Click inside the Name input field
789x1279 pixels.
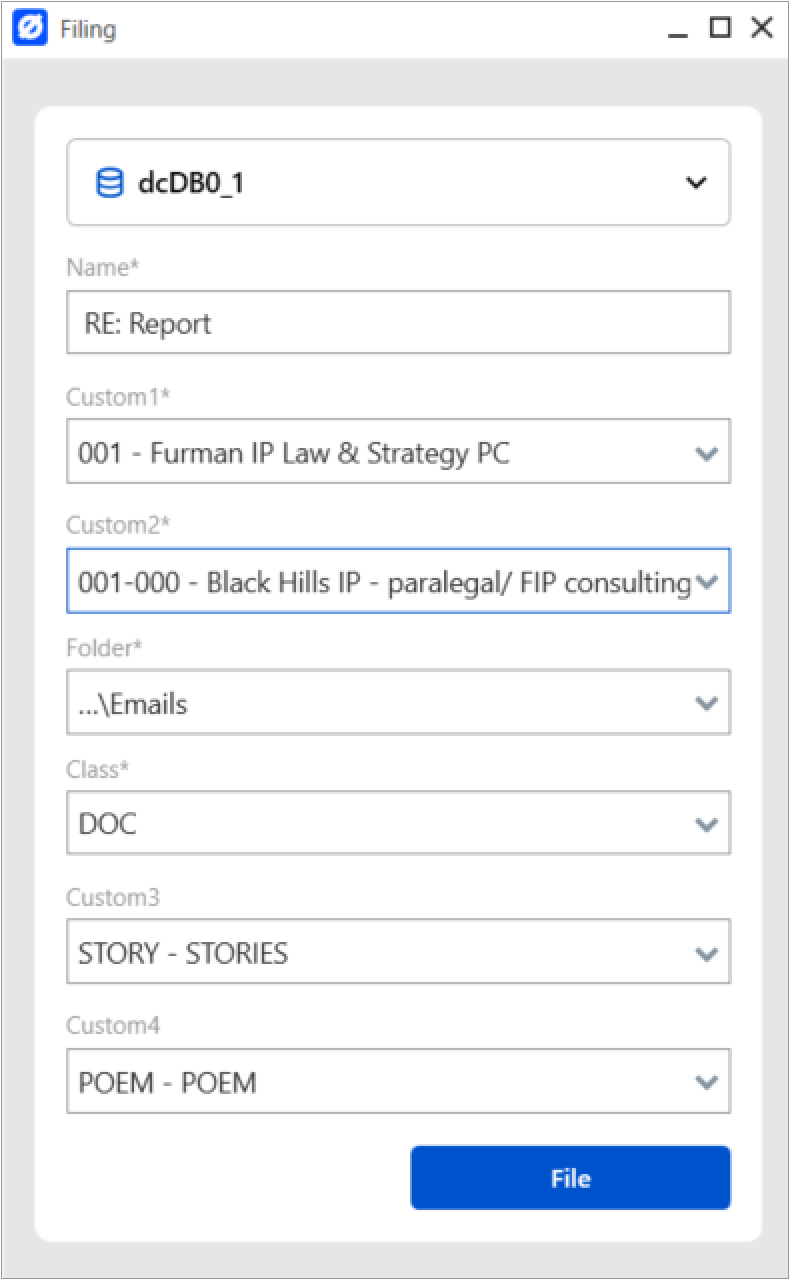[400, 322]
